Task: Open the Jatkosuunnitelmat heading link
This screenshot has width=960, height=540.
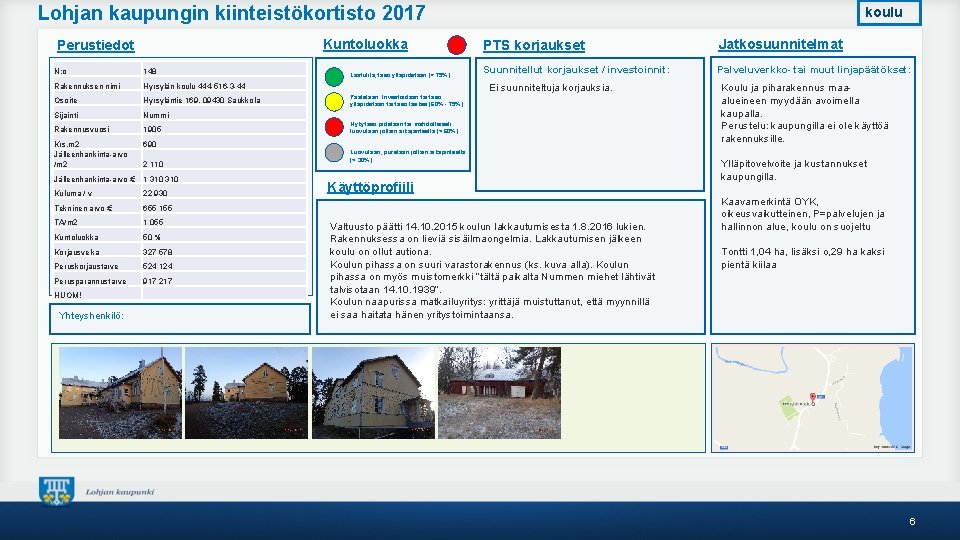Action: 781,44
